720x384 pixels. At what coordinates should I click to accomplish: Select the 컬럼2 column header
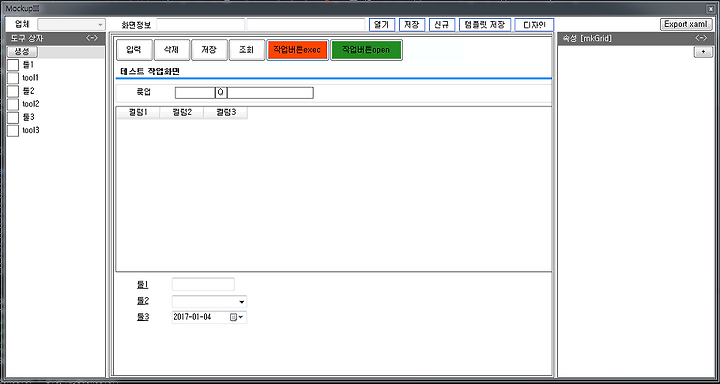pos(181,113)
